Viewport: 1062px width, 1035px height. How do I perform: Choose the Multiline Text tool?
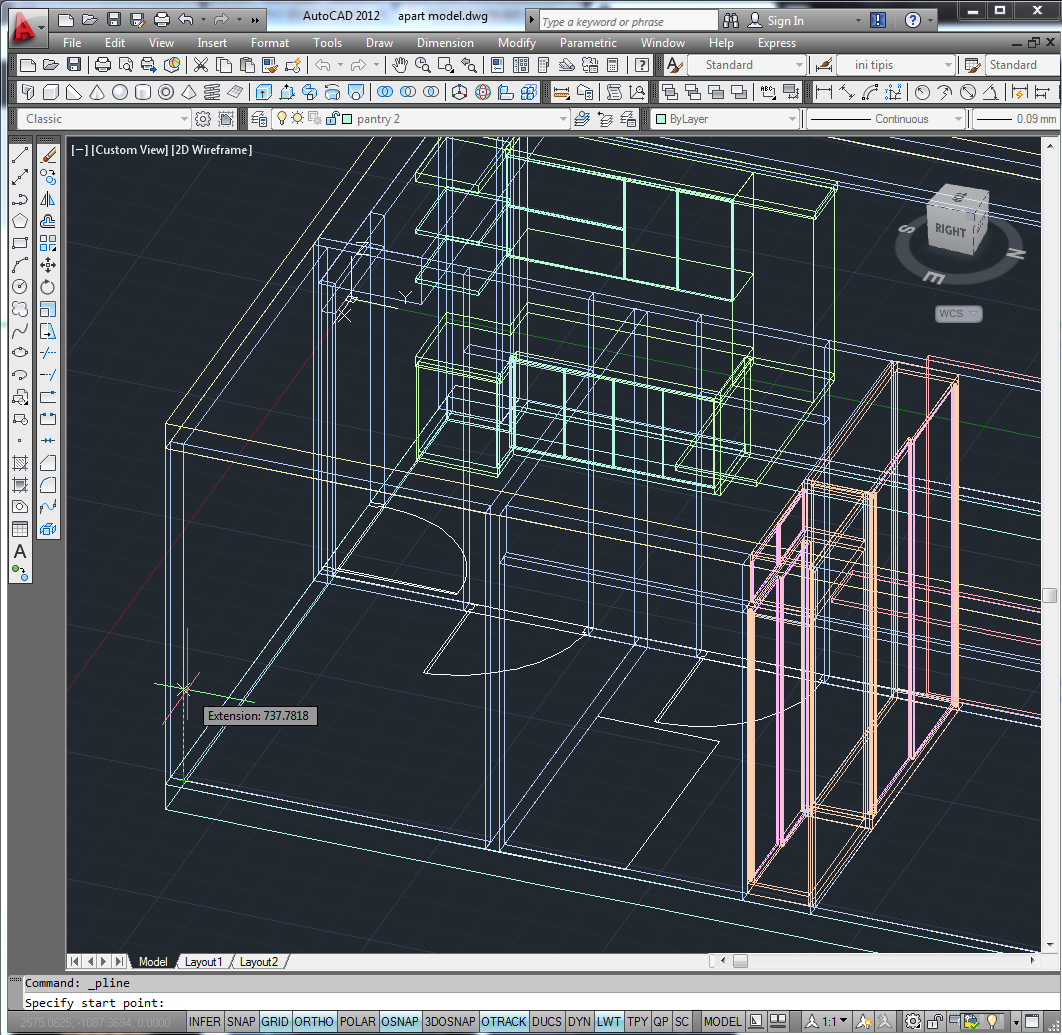pos(19,551)
